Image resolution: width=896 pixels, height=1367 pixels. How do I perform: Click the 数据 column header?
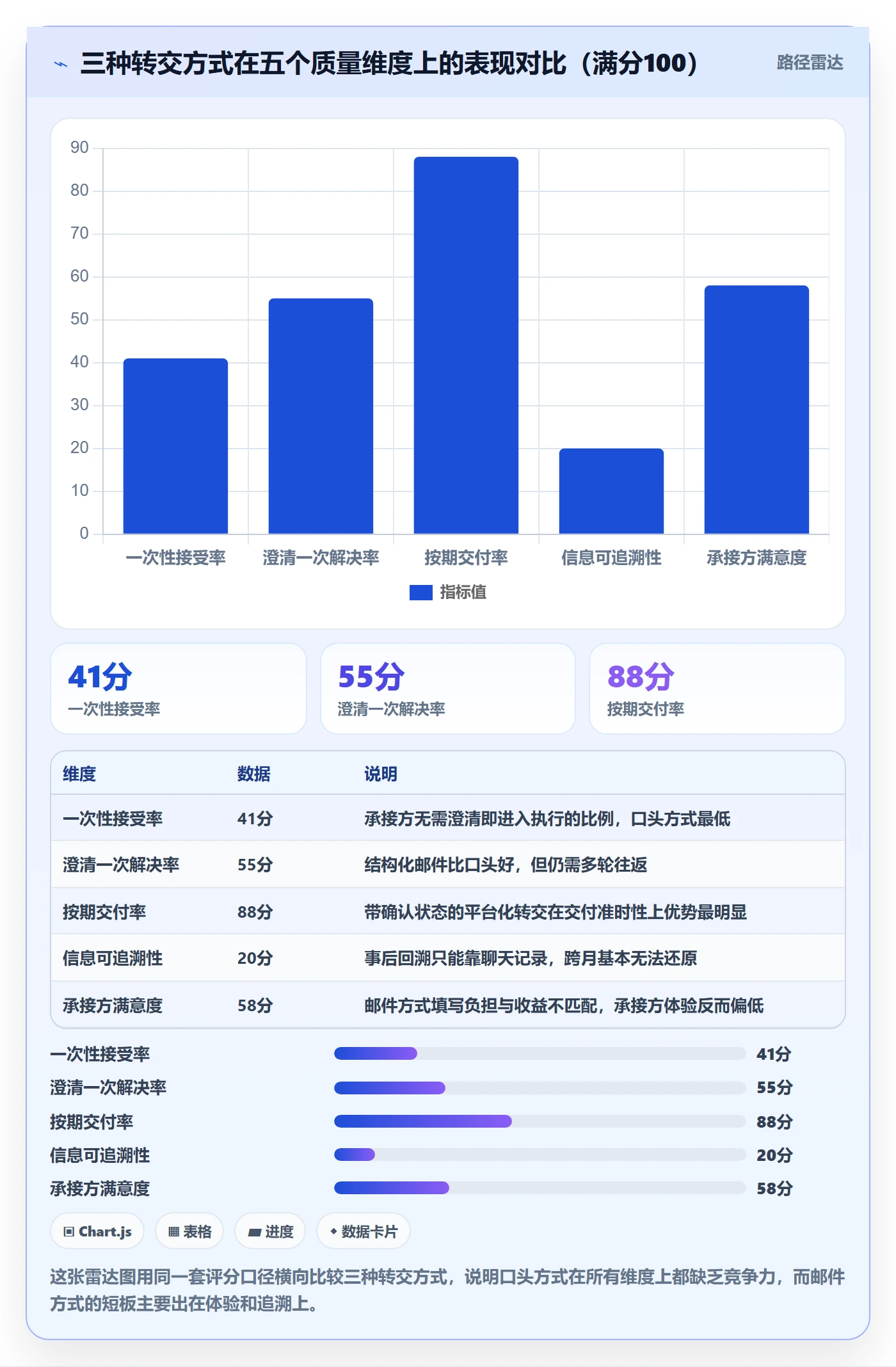pos(254,774)
